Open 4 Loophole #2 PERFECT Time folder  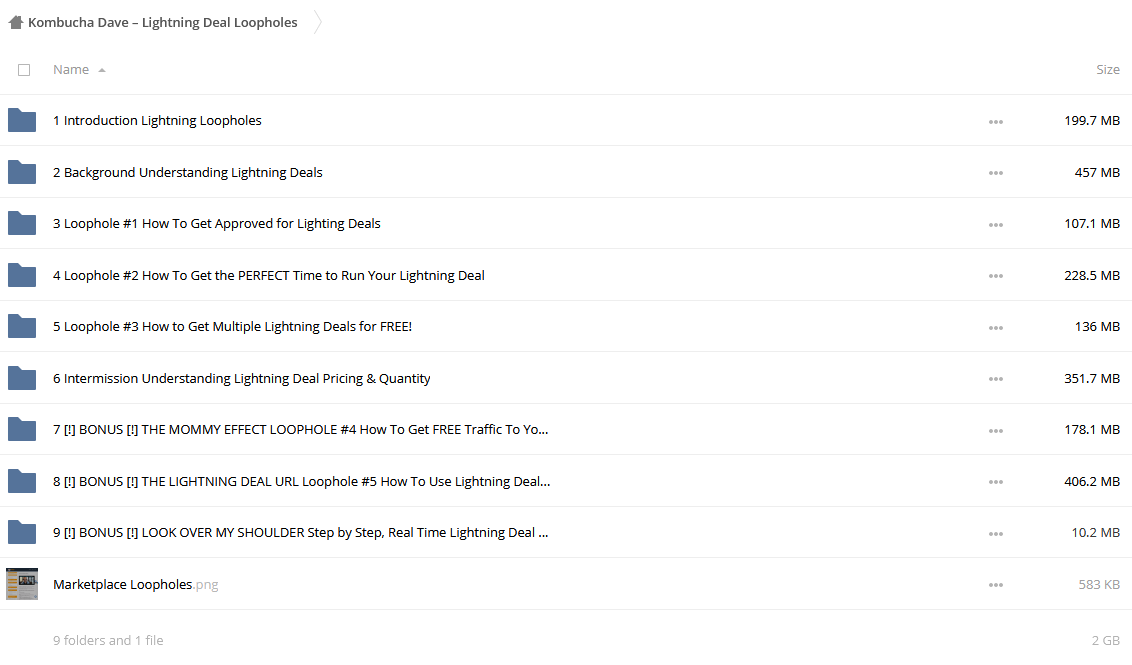[x=269, y=275]
